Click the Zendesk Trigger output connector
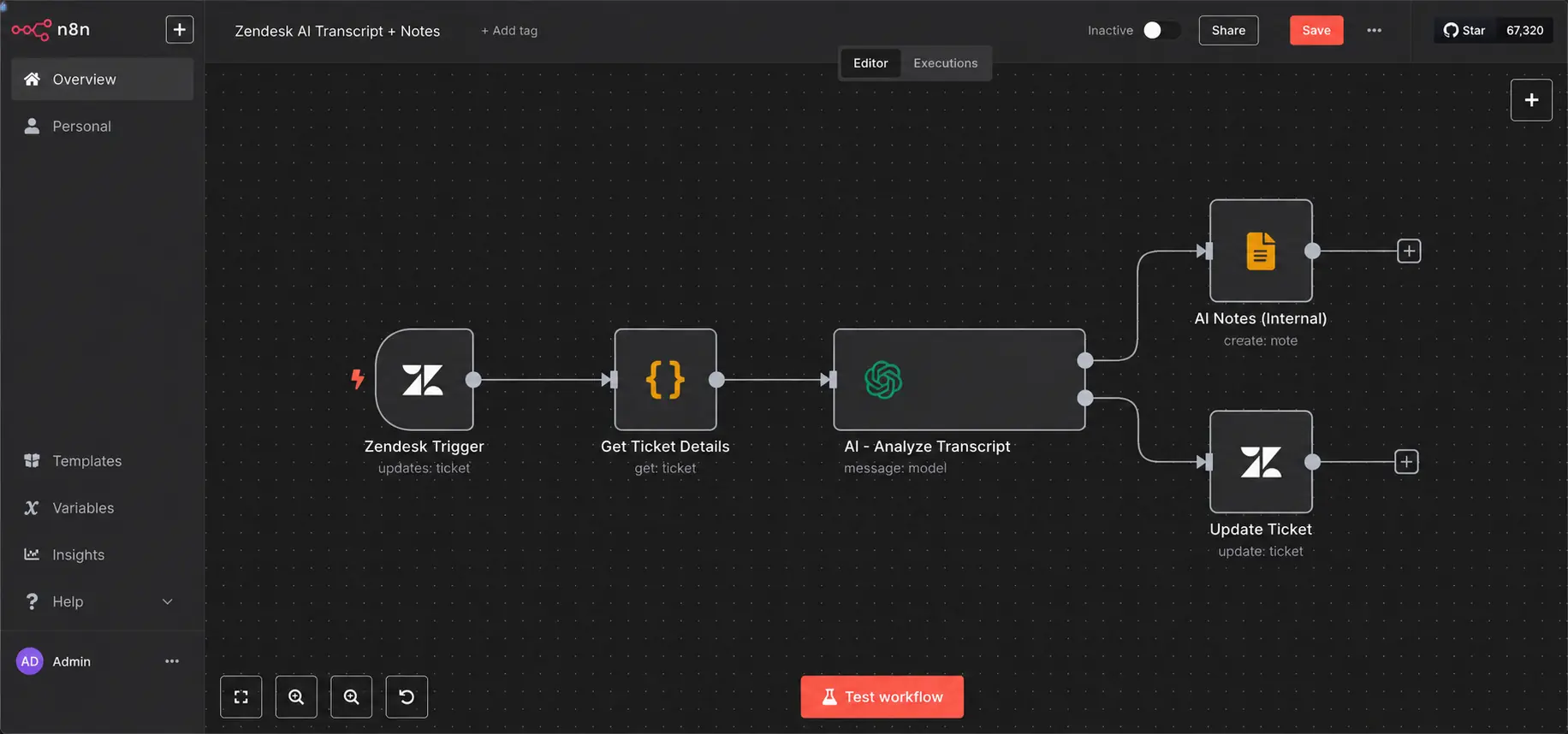1568x734 pixels. pos(473,380)
